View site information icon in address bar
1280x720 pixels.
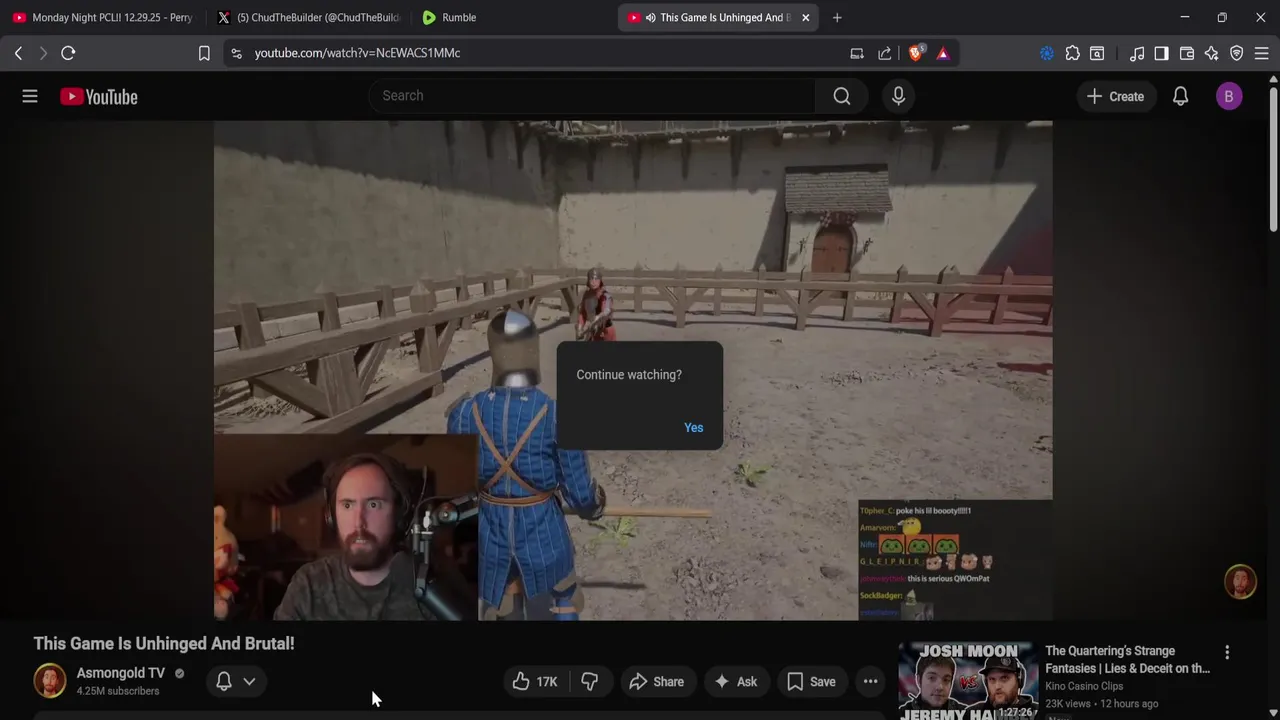[x=236, y=53]
